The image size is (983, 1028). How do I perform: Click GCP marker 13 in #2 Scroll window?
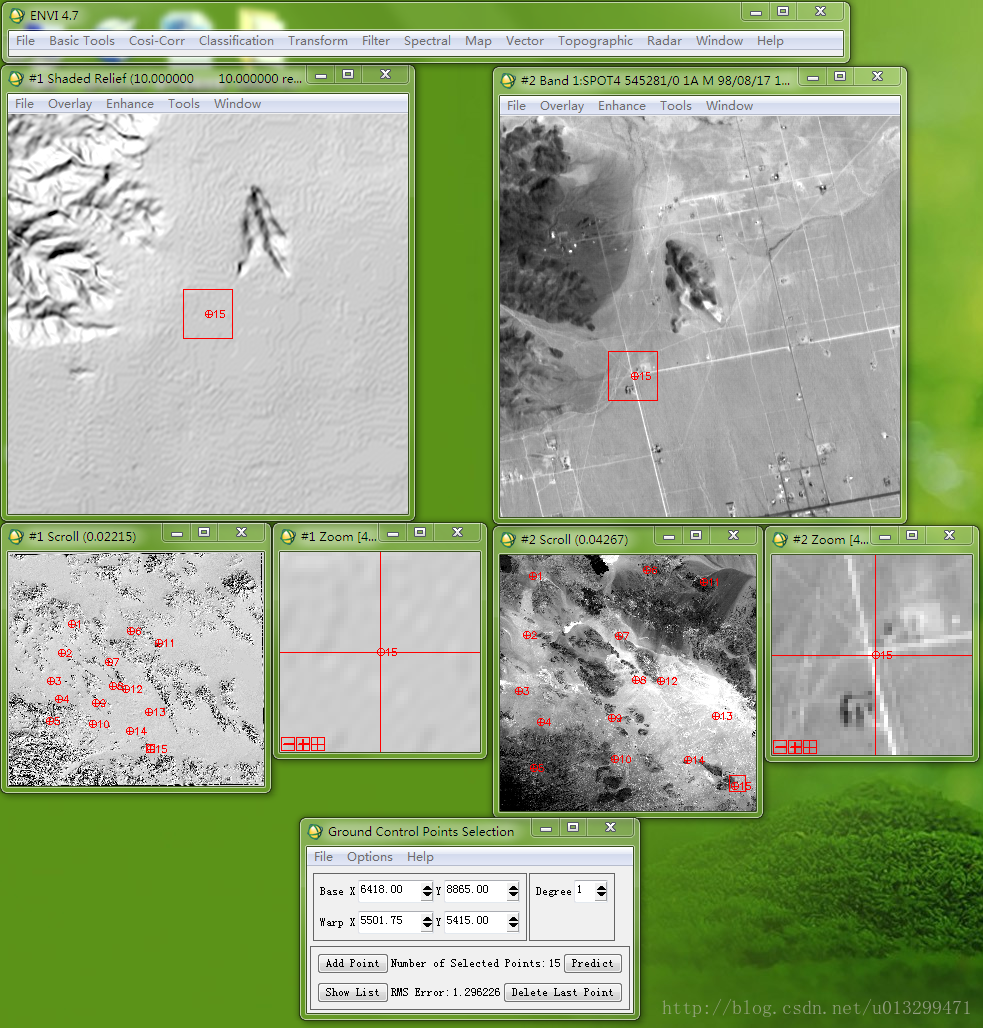pos(716,716)
